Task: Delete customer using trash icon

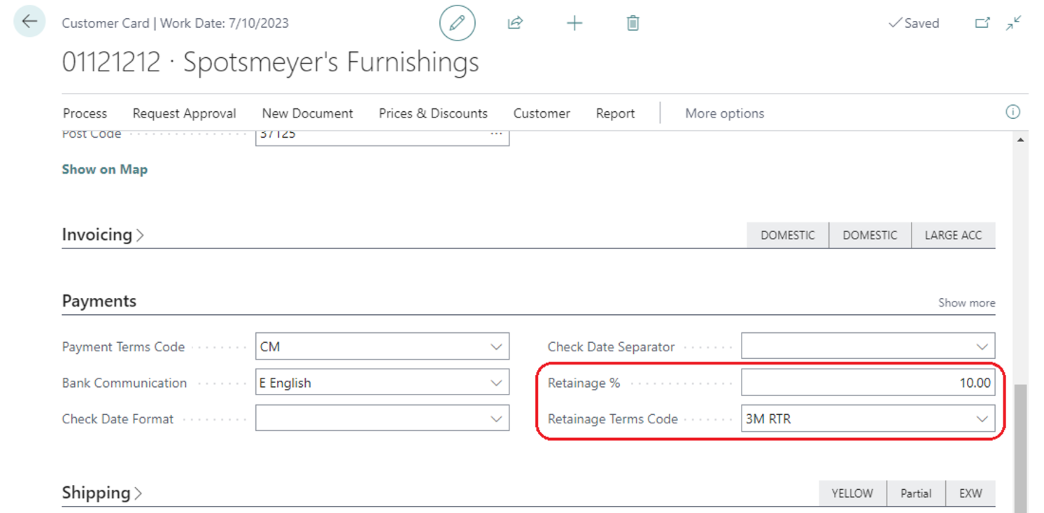Action: point(633,23)
